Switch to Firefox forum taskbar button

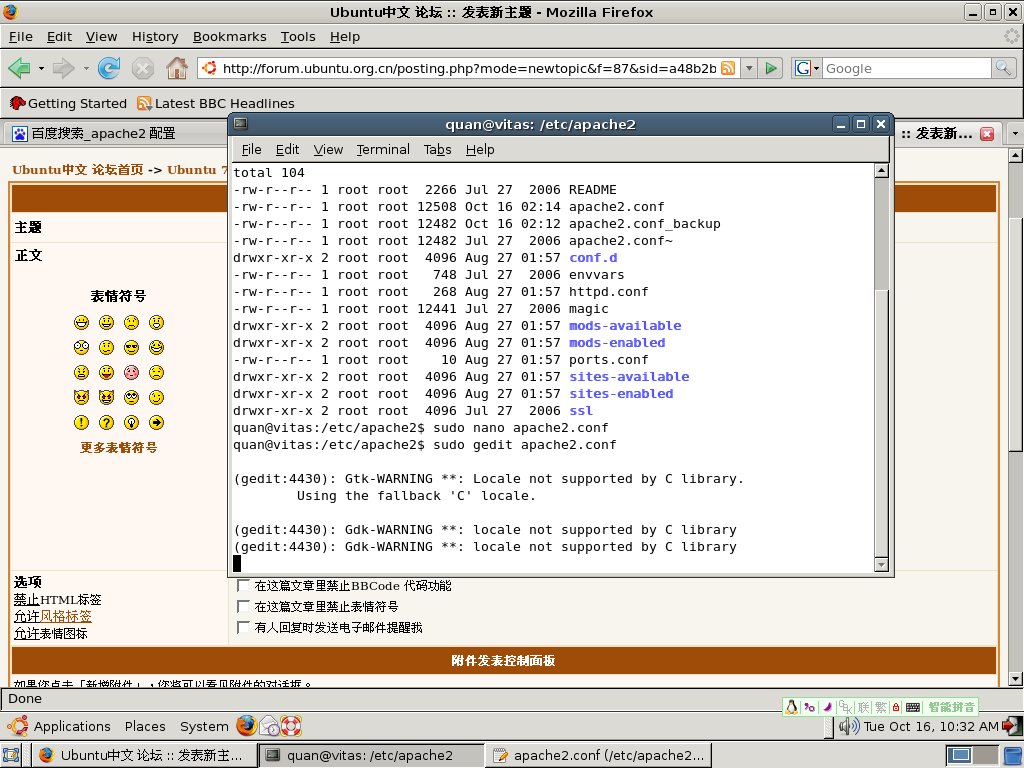(143, 756)
